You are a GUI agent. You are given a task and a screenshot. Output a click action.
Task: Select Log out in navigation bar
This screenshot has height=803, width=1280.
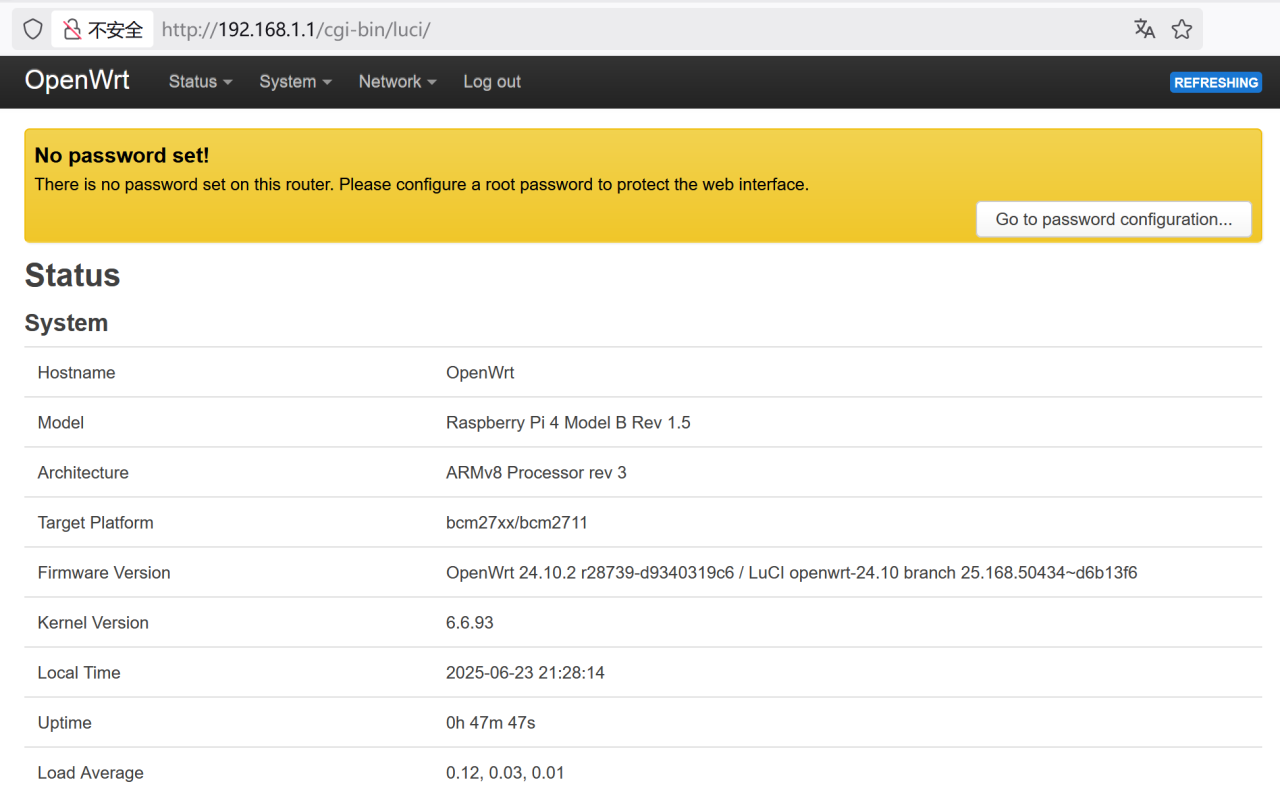[492, 82]
